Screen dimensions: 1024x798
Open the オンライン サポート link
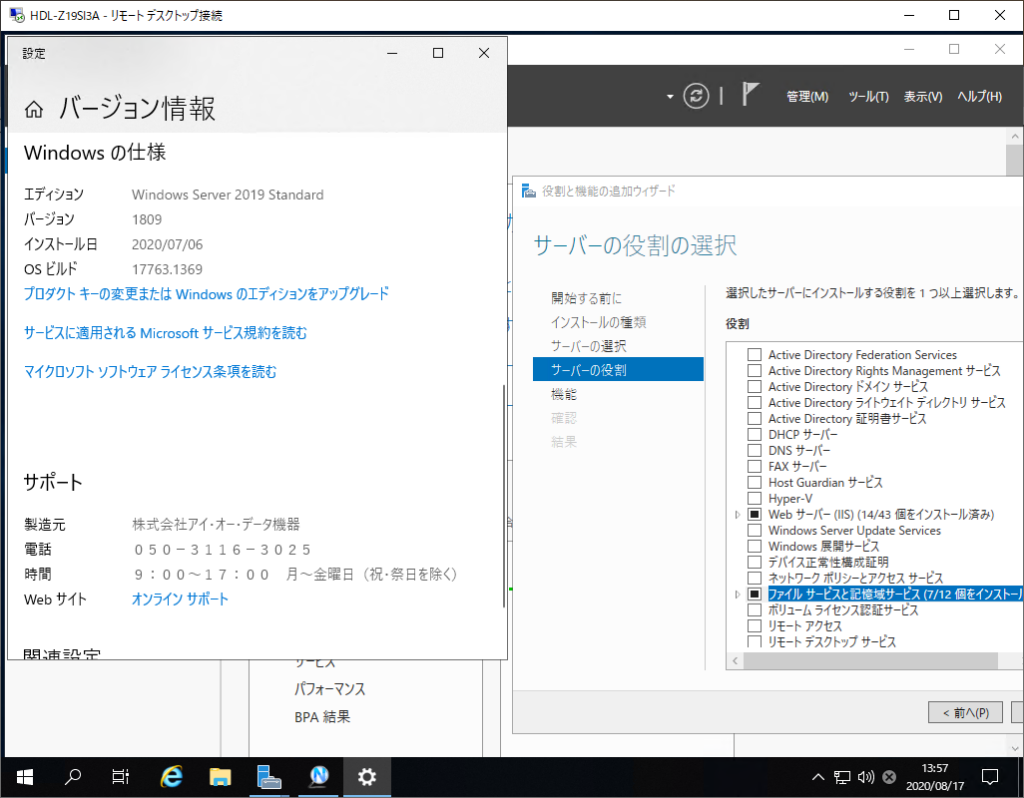180,599
